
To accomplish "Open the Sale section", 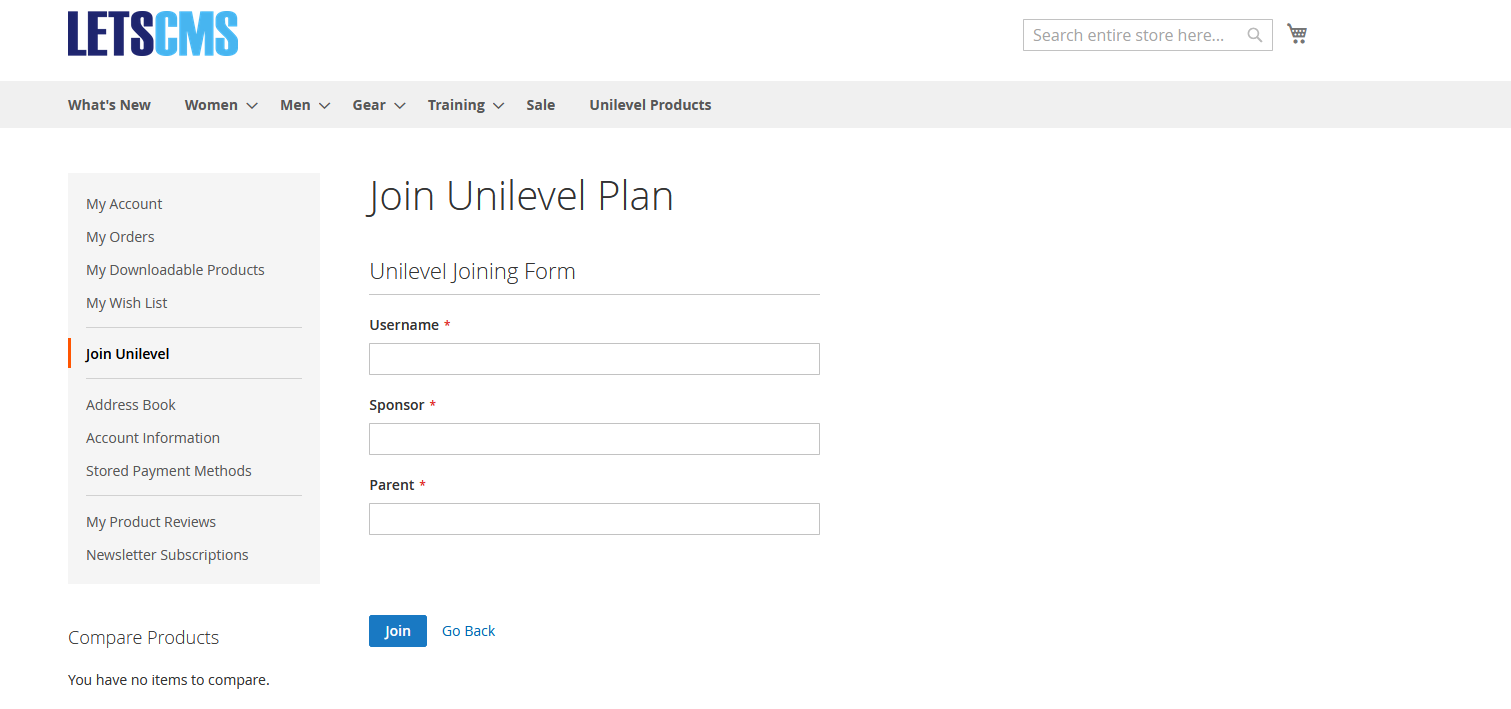I will (540, 104).
